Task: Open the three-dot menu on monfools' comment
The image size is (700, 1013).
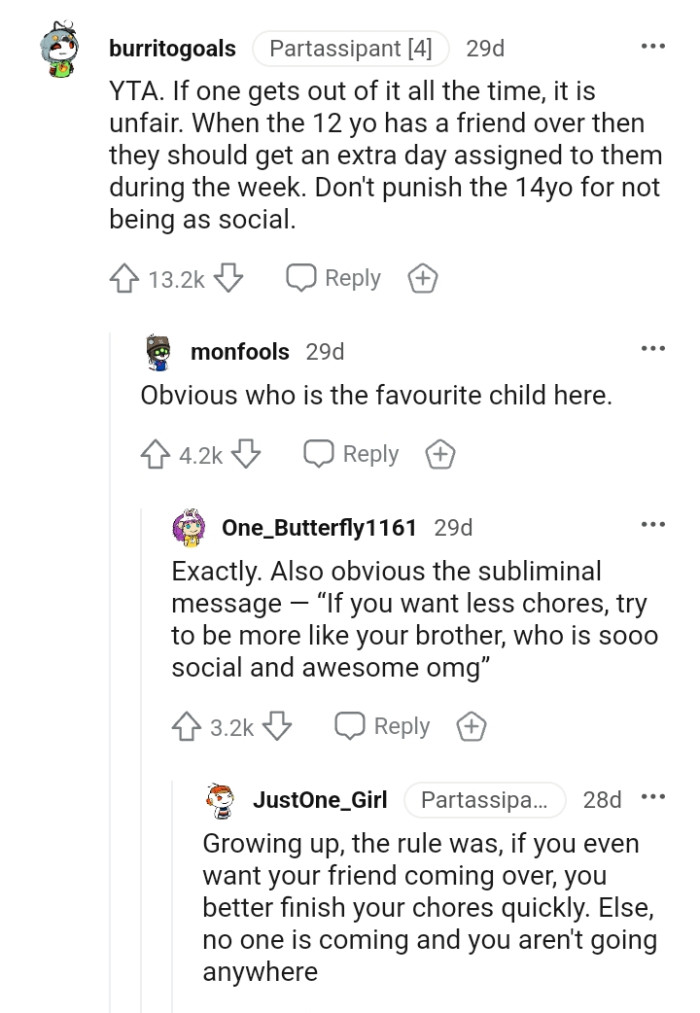Action: pos(653,348)
